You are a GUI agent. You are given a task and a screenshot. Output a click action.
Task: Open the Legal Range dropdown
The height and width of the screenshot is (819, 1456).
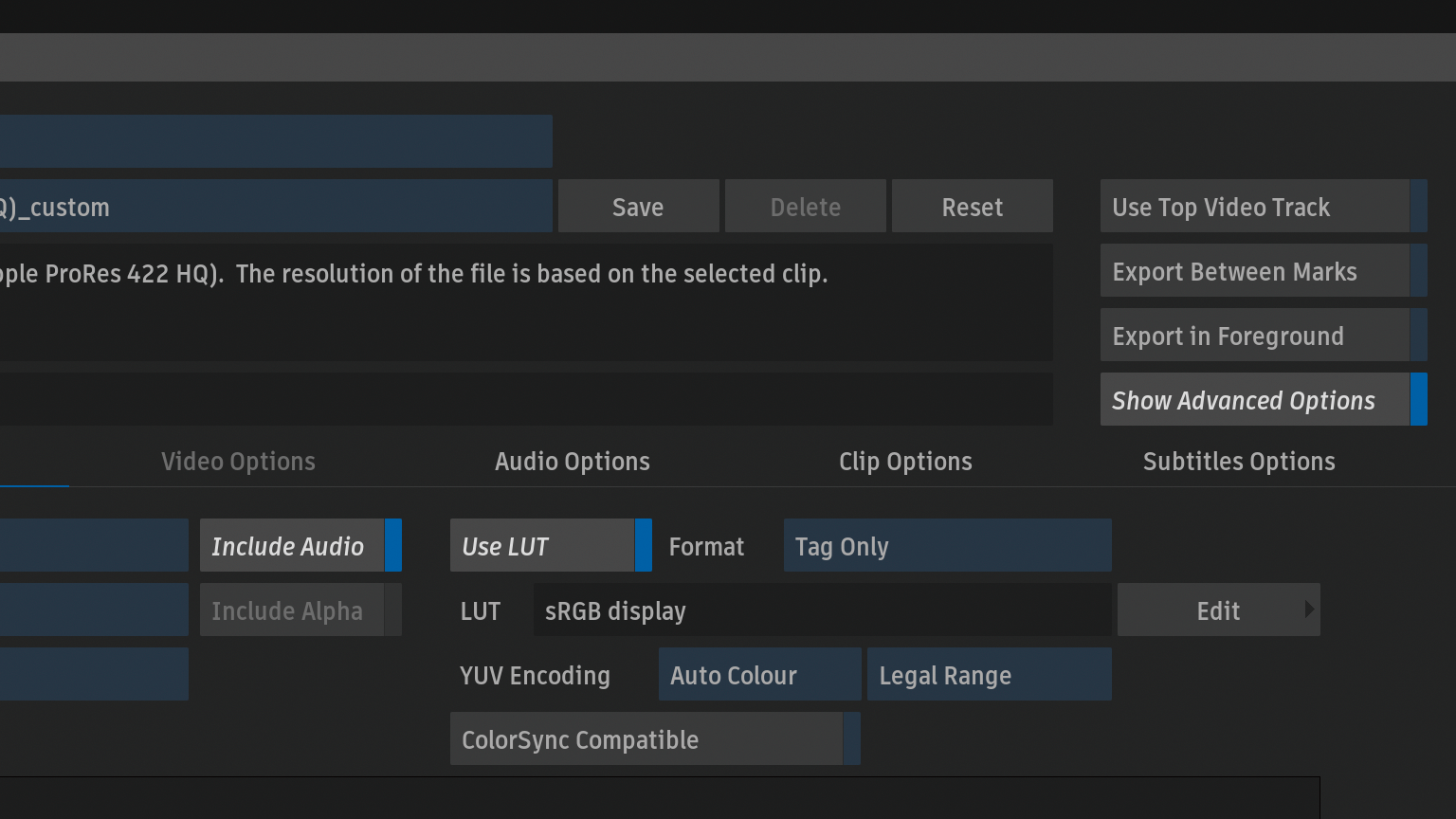click(x=989, y=675)
